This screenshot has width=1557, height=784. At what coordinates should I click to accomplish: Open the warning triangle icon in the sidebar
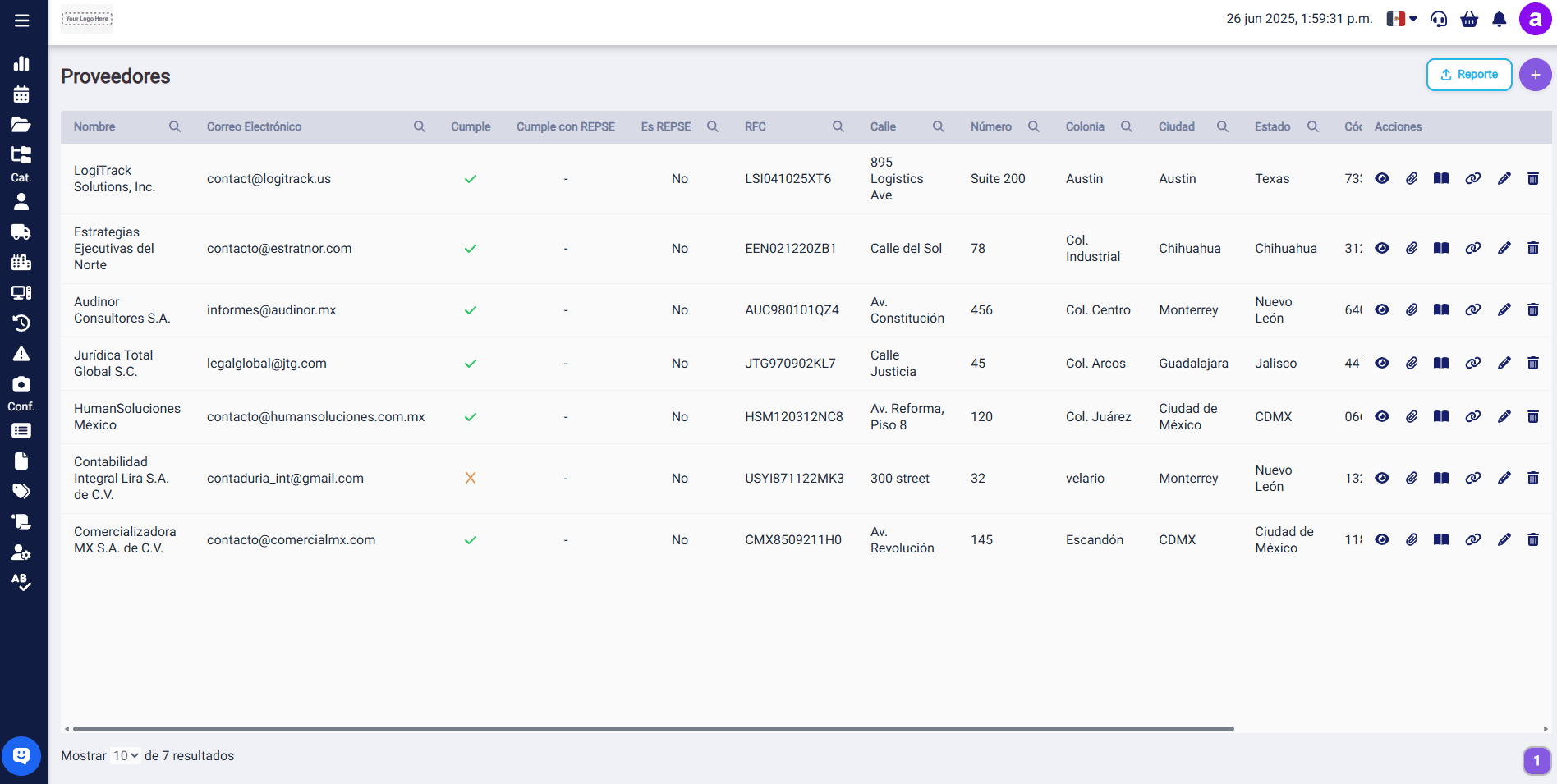coord(21,354)
